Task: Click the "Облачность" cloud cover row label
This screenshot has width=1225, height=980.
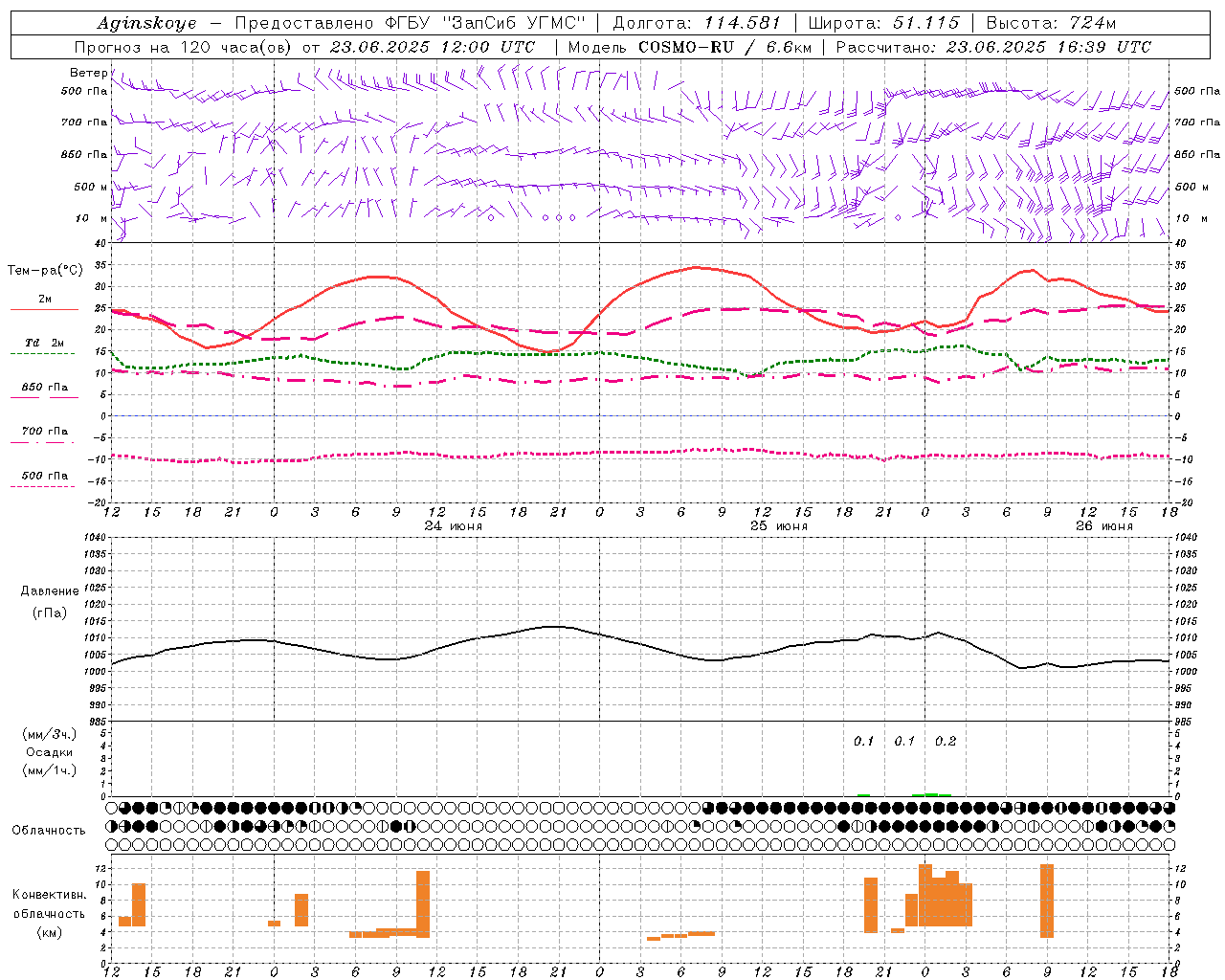Action: pos(49,831)
